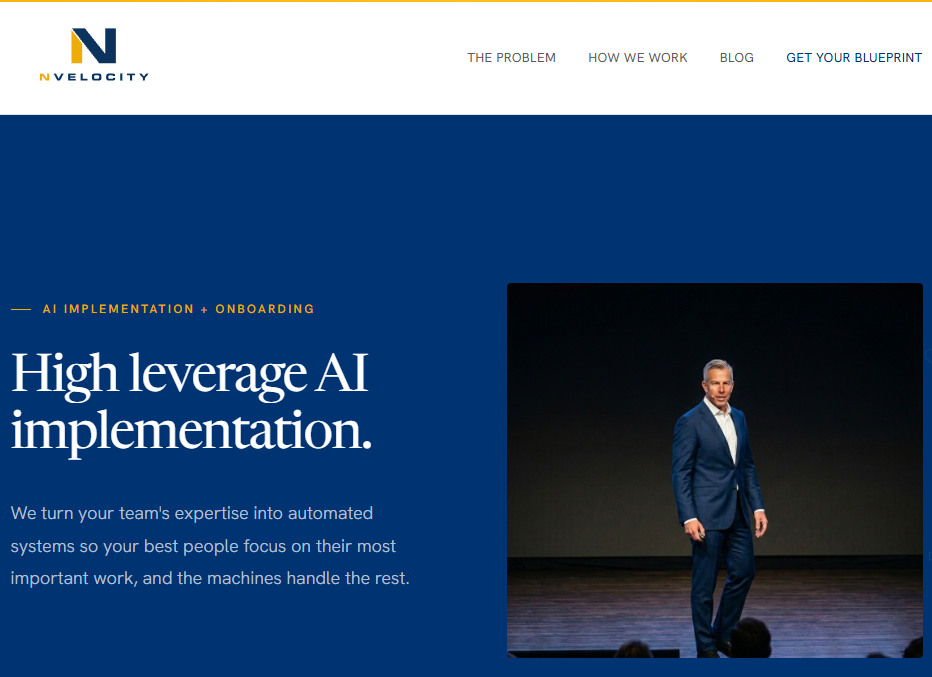This screenshot has height=677, width=932.
Task: Click the word 'implementation.' in the headline
Action: (x=191, y=430)
